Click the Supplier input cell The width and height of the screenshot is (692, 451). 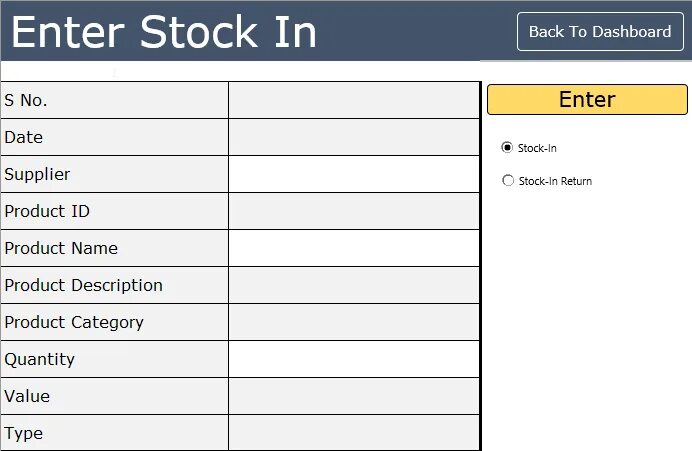click(354, 174)
